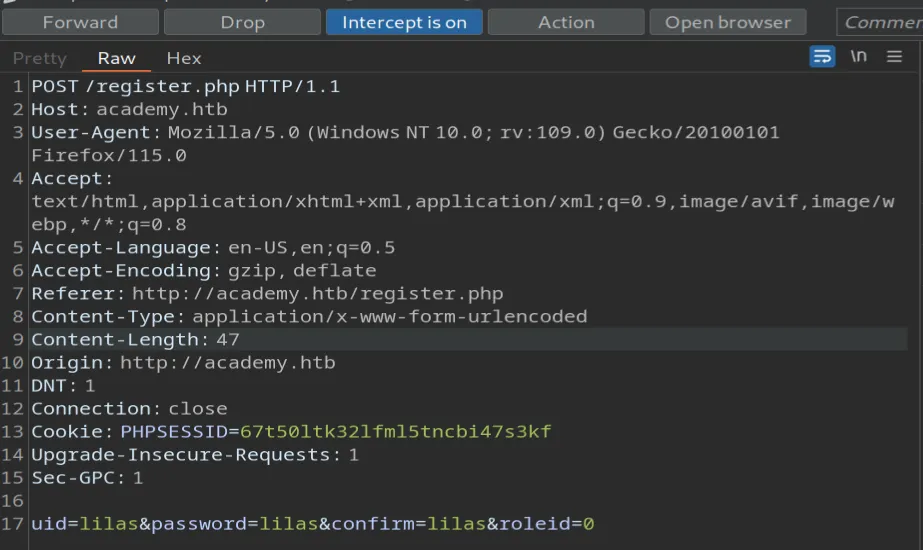Click the POST /register.php request line
The image size is (923, 550).
(x=186, y=87)
